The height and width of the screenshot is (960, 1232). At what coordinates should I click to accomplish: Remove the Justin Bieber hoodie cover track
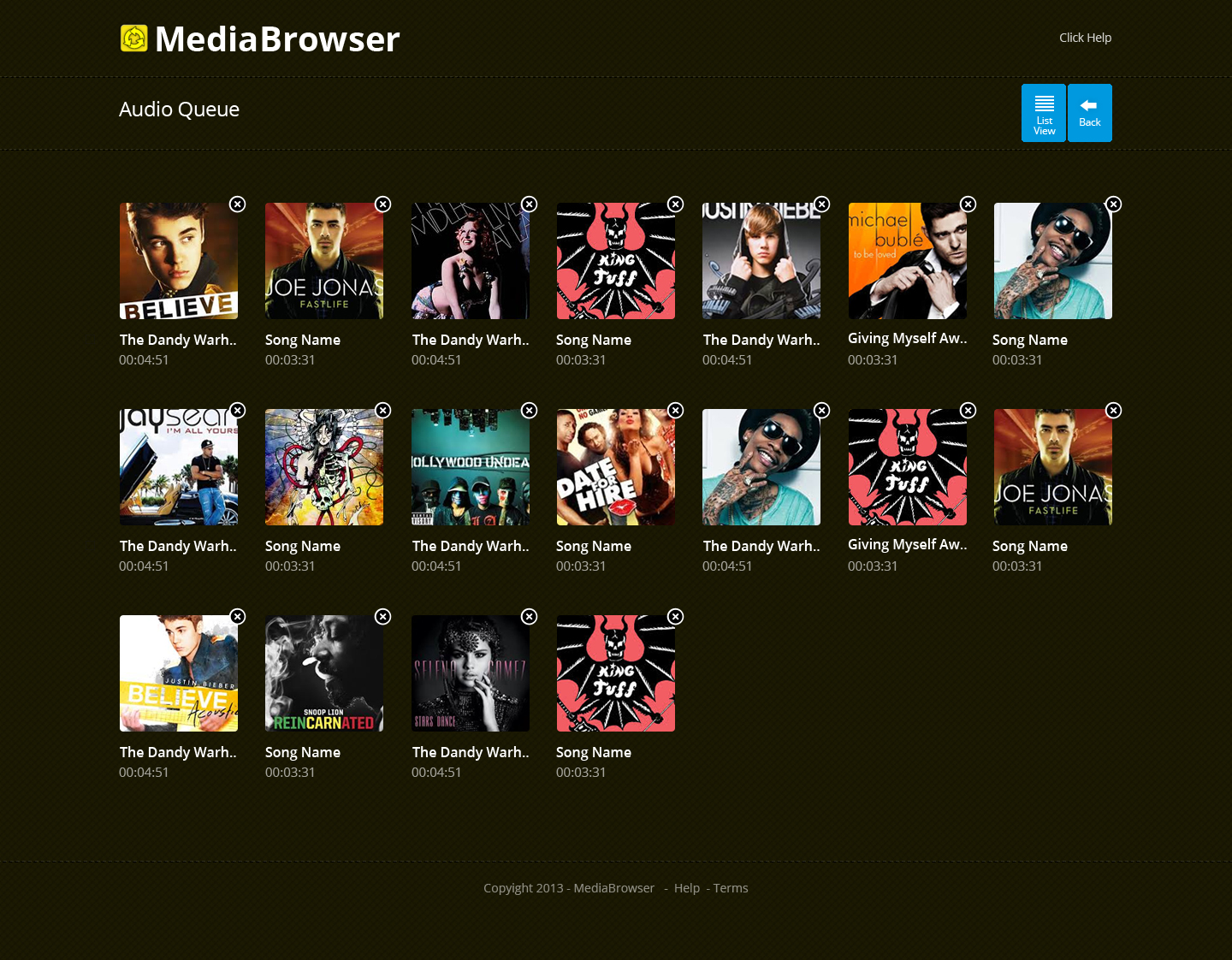pos(822,204)
